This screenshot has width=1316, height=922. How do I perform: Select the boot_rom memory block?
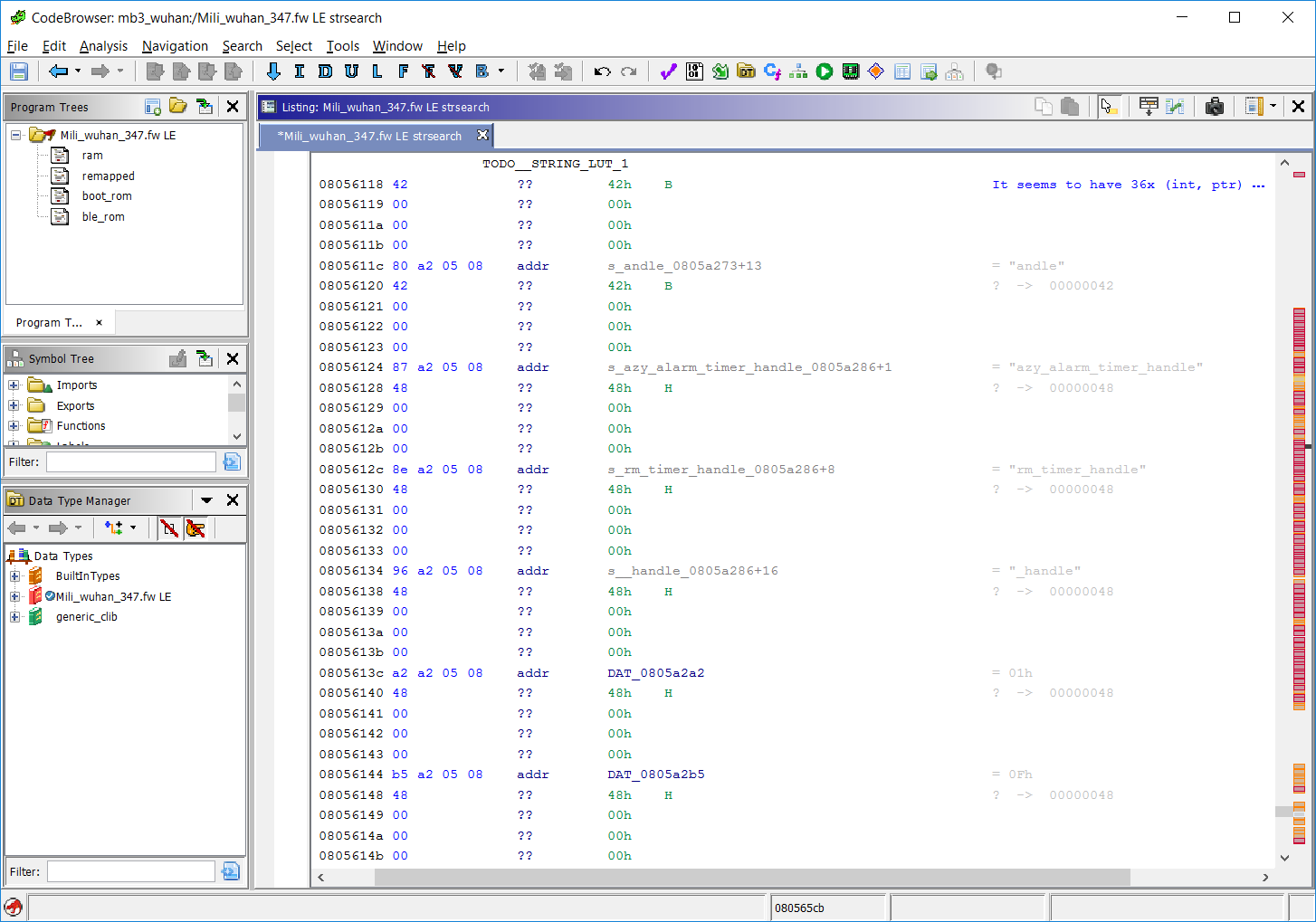pyautogui.click(x=107, y=196)
